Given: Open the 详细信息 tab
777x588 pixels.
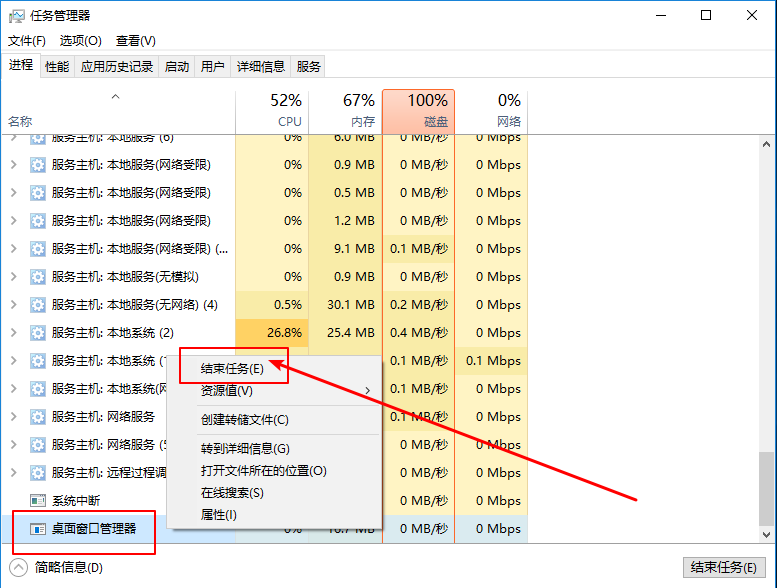Looking at the screenshot, I should pyautogui.click(x=261, y=67).
